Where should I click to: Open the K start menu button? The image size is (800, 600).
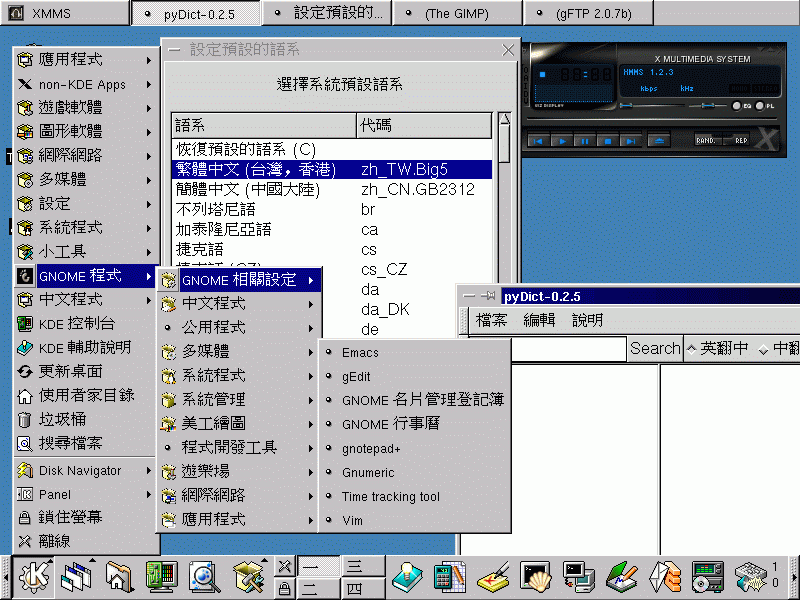coord(35,577)
